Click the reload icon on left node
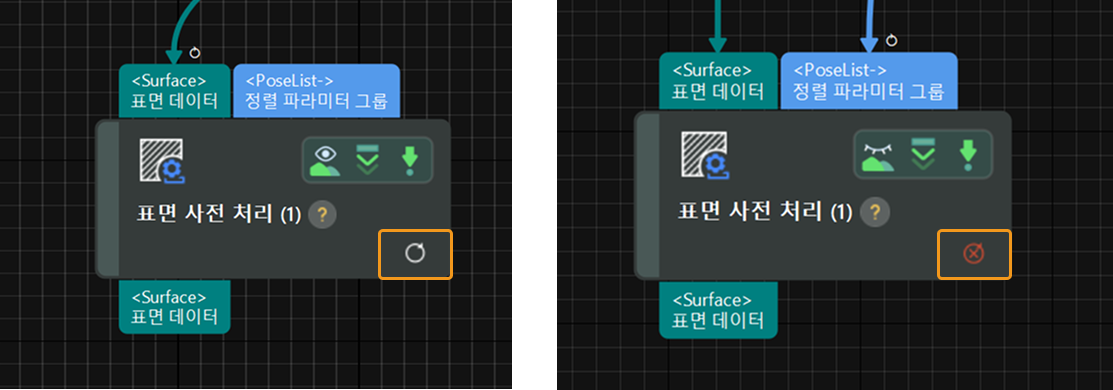 [415, 254]
